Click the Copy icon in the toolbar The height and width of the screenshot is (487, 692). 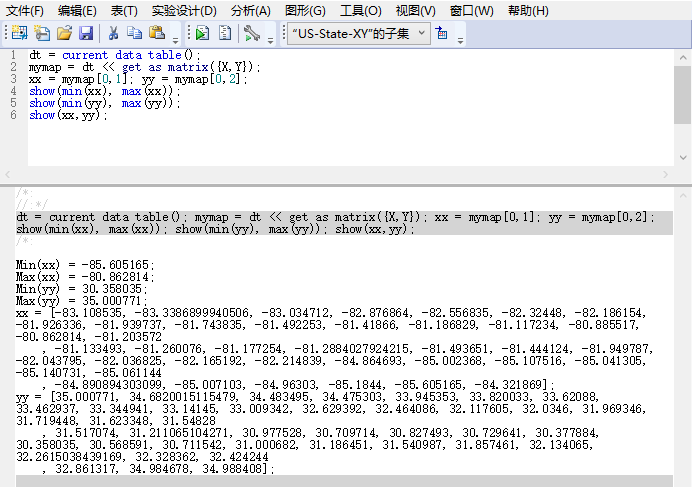tap(134, 34)
